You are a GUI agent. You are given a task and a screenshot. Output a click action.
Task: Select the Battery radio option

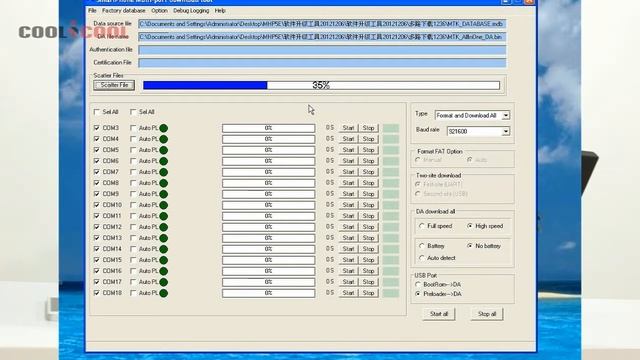(422, 246)
